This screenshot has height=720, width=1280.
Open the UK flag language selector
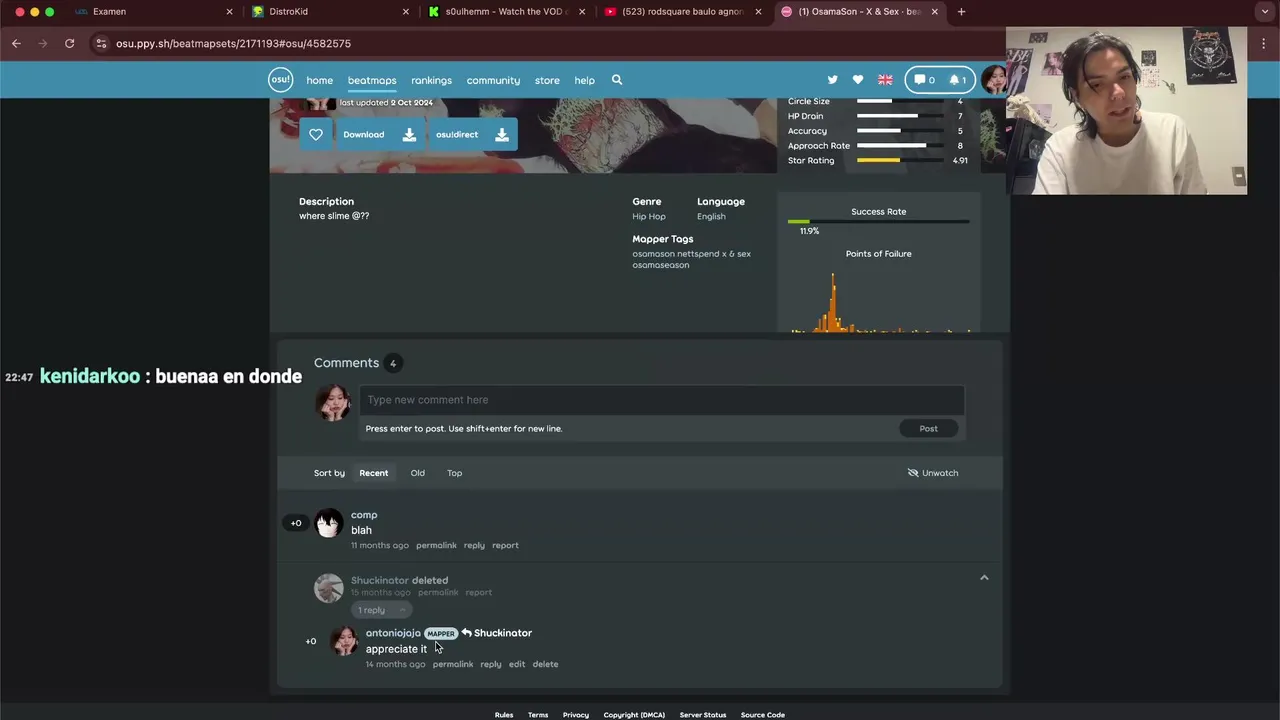point(885,80)
